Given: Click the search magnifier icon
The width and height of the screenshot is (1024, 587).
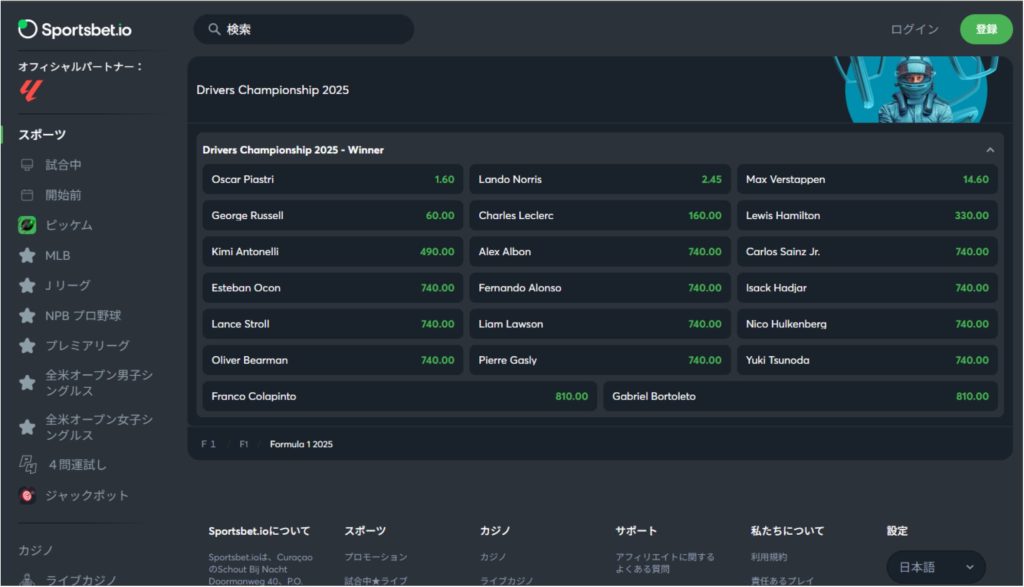Looking at the screenshot, I should click(x=214, y=29).
